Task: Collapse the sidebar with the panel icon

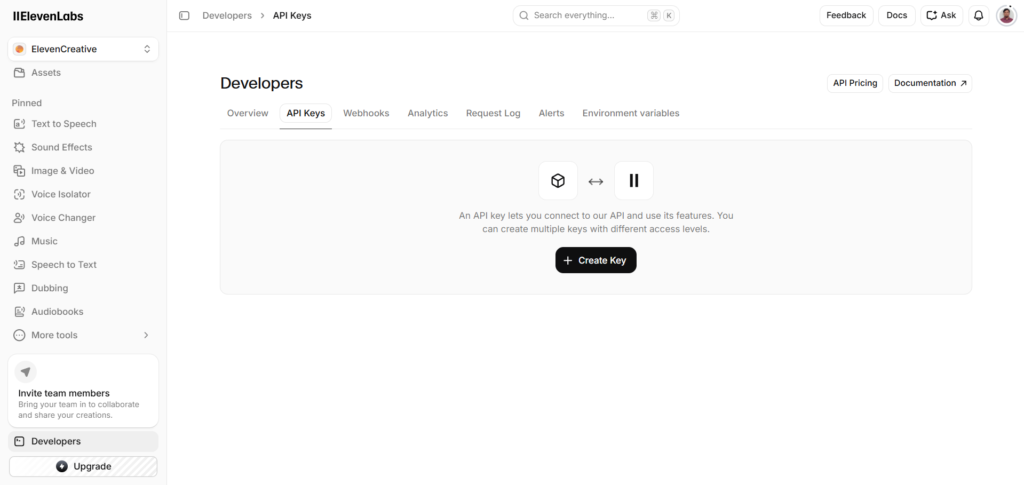Action: pyautogui.click(x=184, y=16)
